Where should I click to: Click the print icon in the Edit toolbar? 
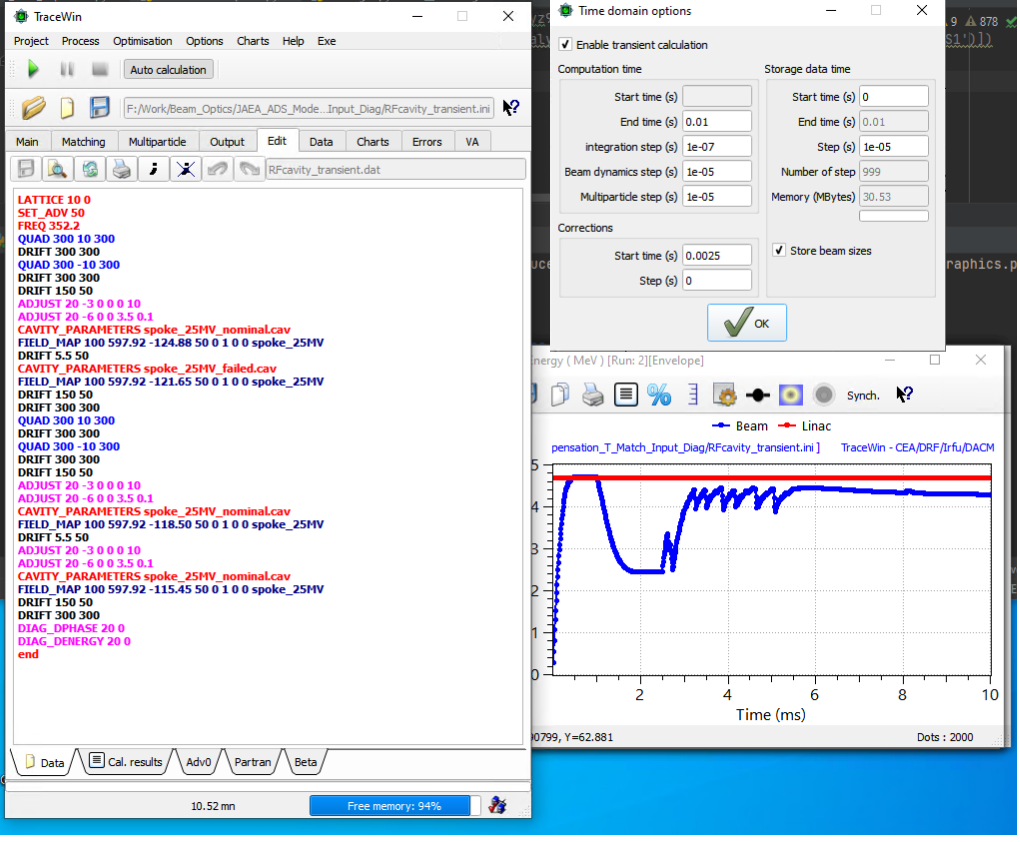point(121,169)
